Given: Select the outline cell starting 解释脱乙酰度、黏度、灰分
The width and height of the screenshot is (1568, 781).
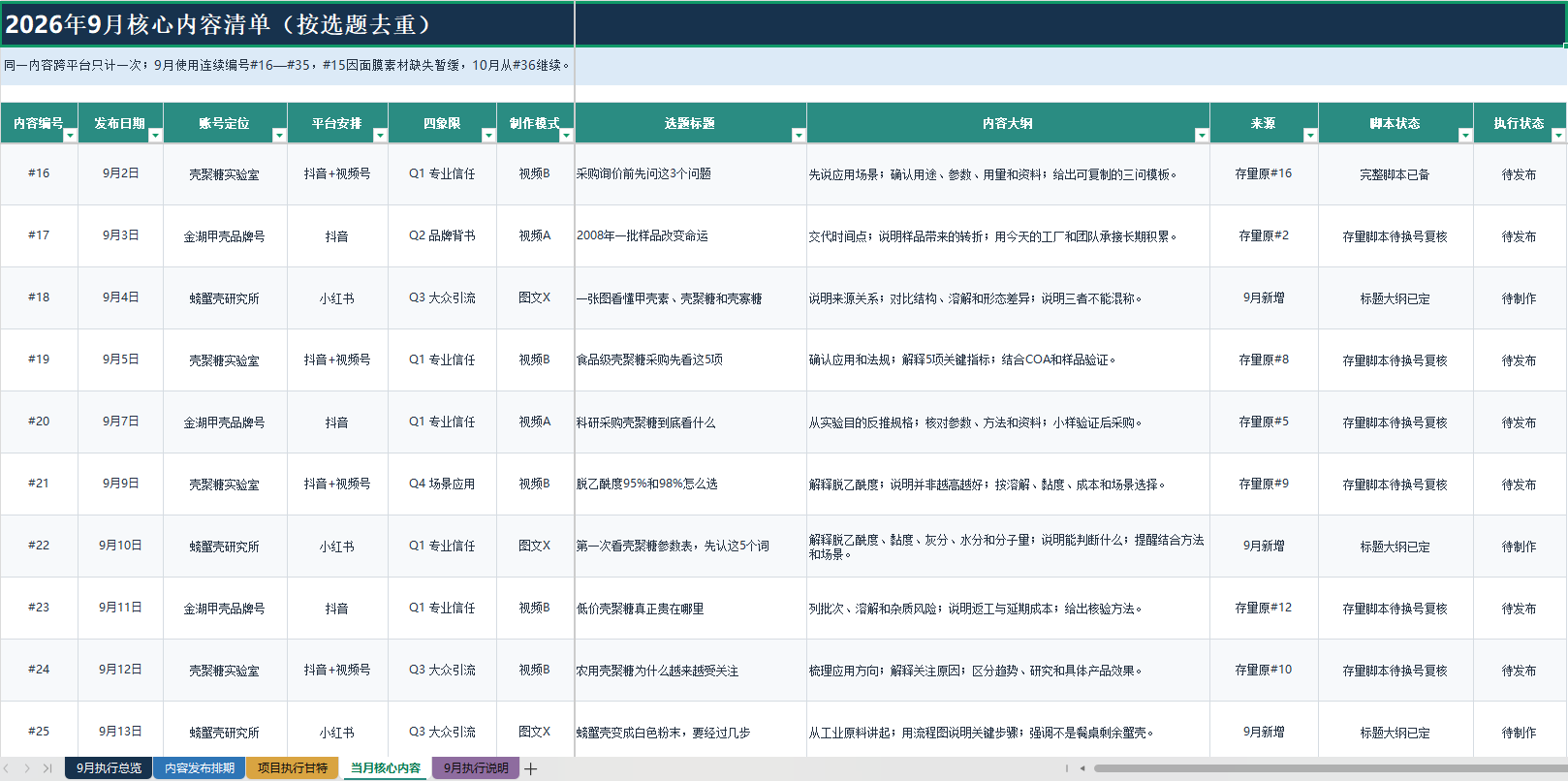Looking at the screenshot, I should [1008, 546].
